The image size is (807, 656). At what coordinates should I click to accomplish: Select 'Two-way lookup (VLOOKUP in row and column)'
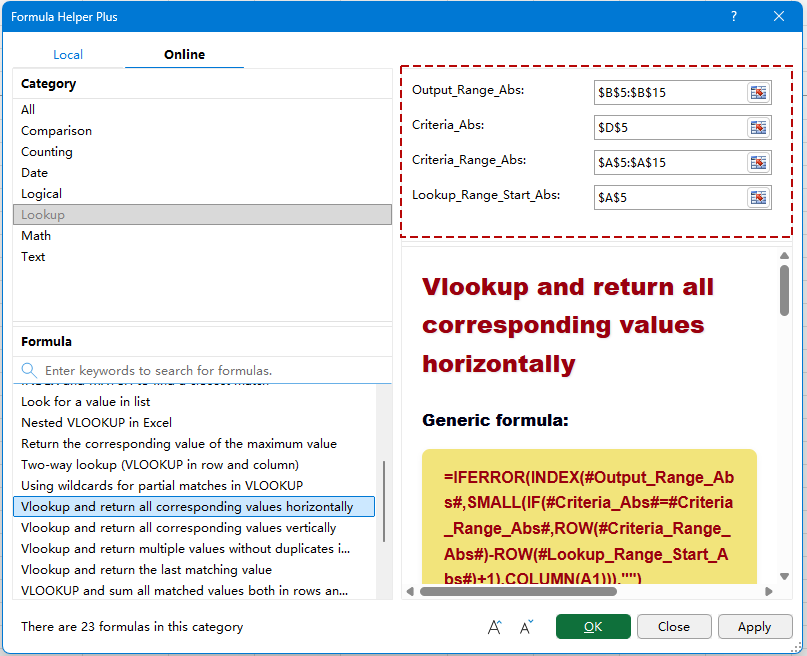point(194,465)
